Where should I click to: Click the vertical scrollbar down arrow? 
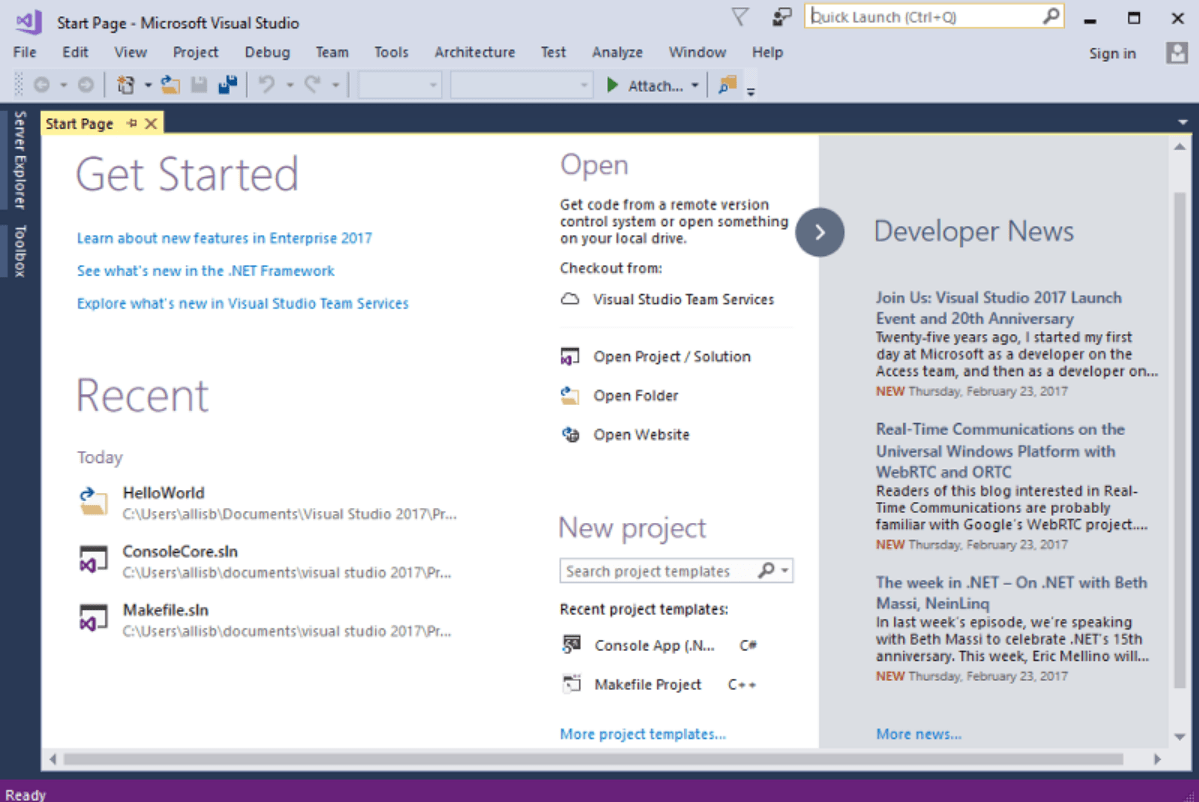pos(1180,736)
